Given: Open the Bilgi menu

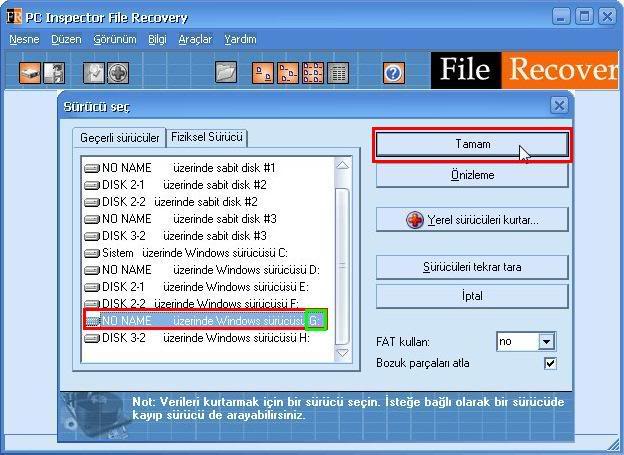Looking at the screenshot, I should coord(157,39).
